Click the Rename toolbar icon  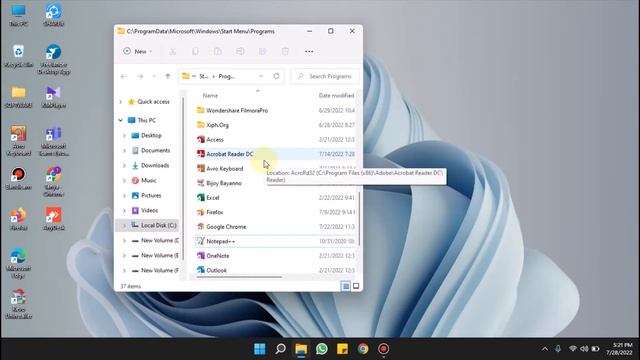(x=240, y=51)
